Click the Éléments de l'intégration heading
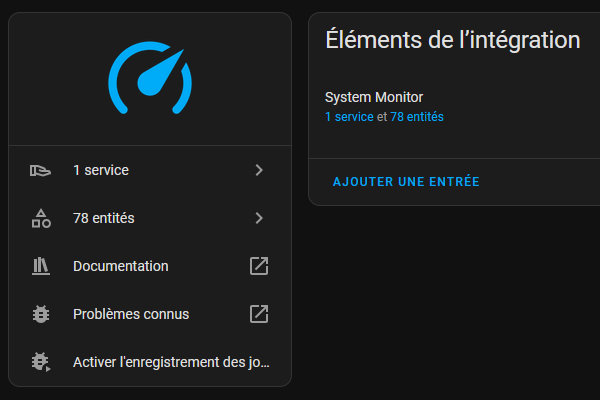Image resolution: width=600 pixels, height=400 pixels. click(x=453, y=40)
